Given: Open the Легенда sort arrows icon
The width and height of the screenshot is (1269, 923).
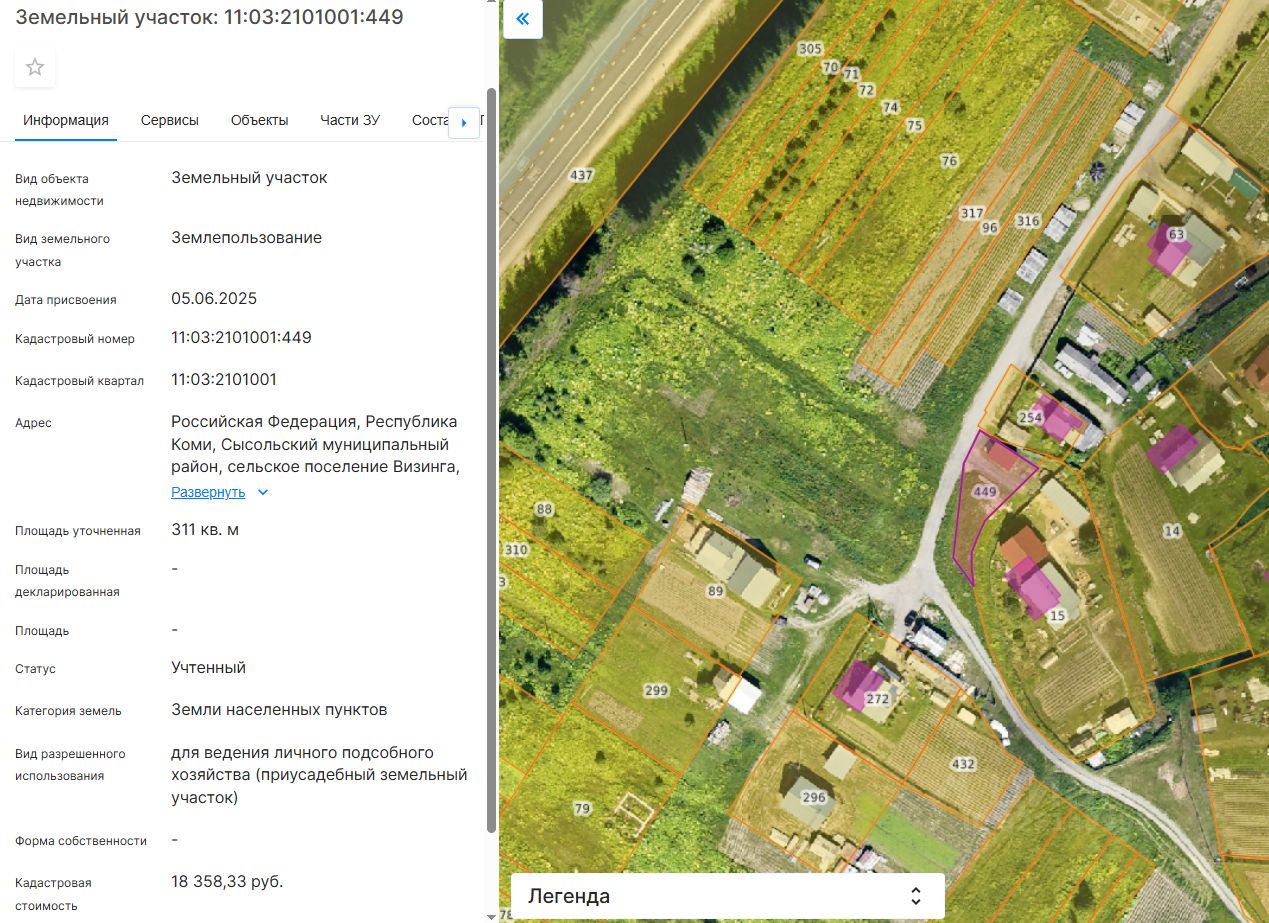Looking at the screenshot, I should 915,896.
